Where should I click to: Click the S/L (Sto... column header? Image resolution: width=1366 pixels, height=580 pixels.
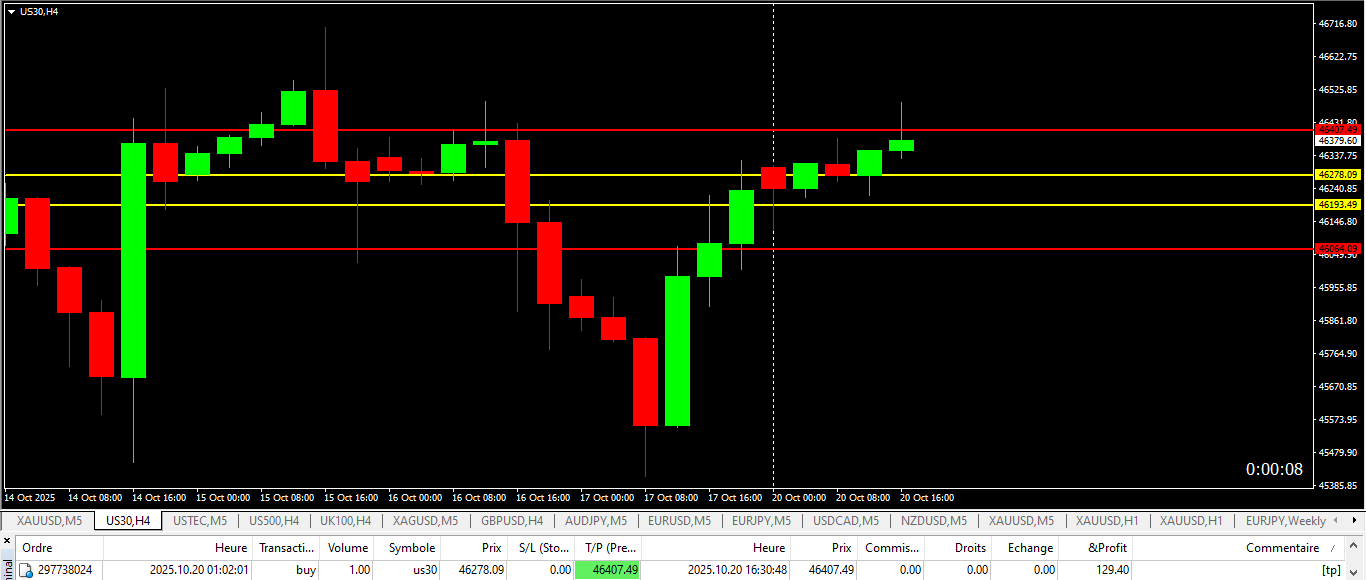coord(542,548)
